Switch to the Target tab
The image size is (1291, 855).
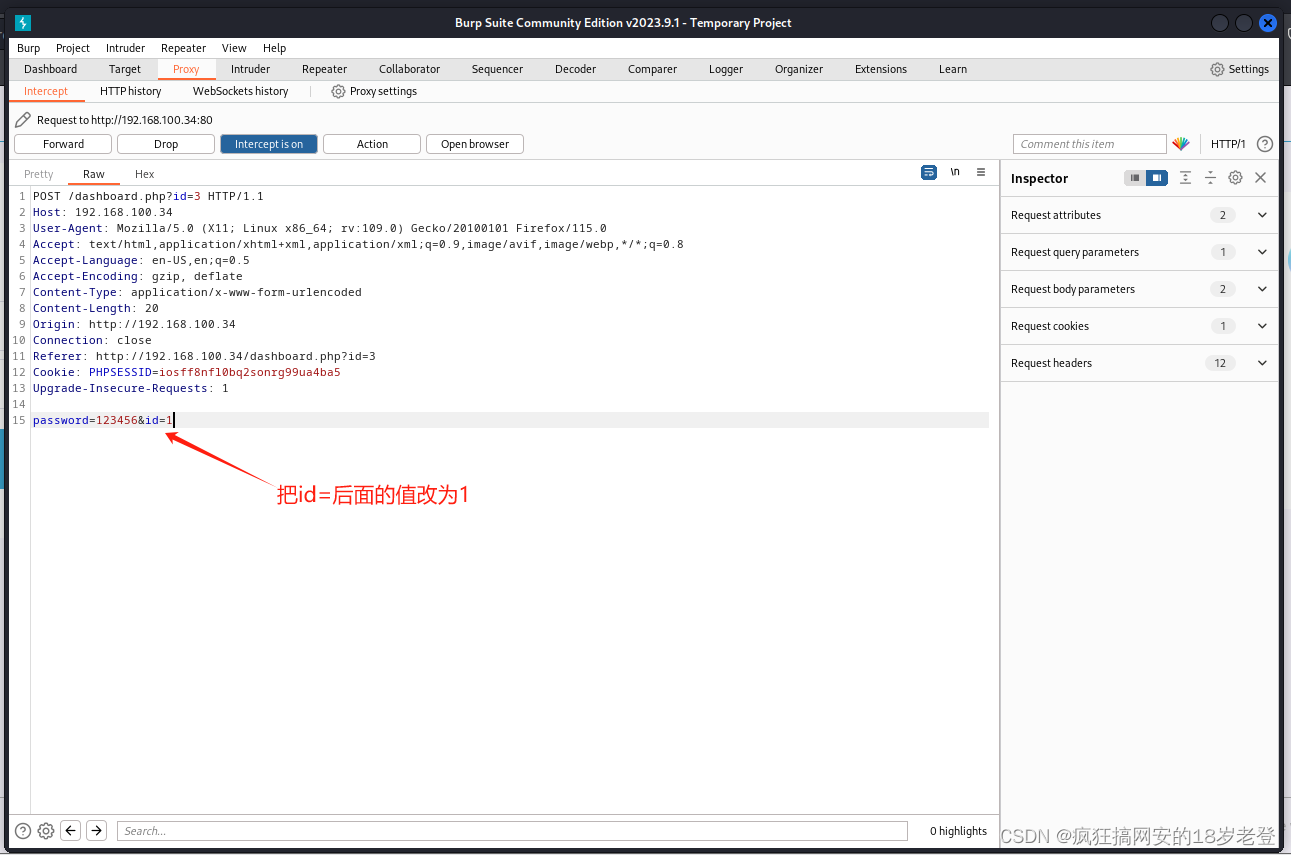coord(125,69)
